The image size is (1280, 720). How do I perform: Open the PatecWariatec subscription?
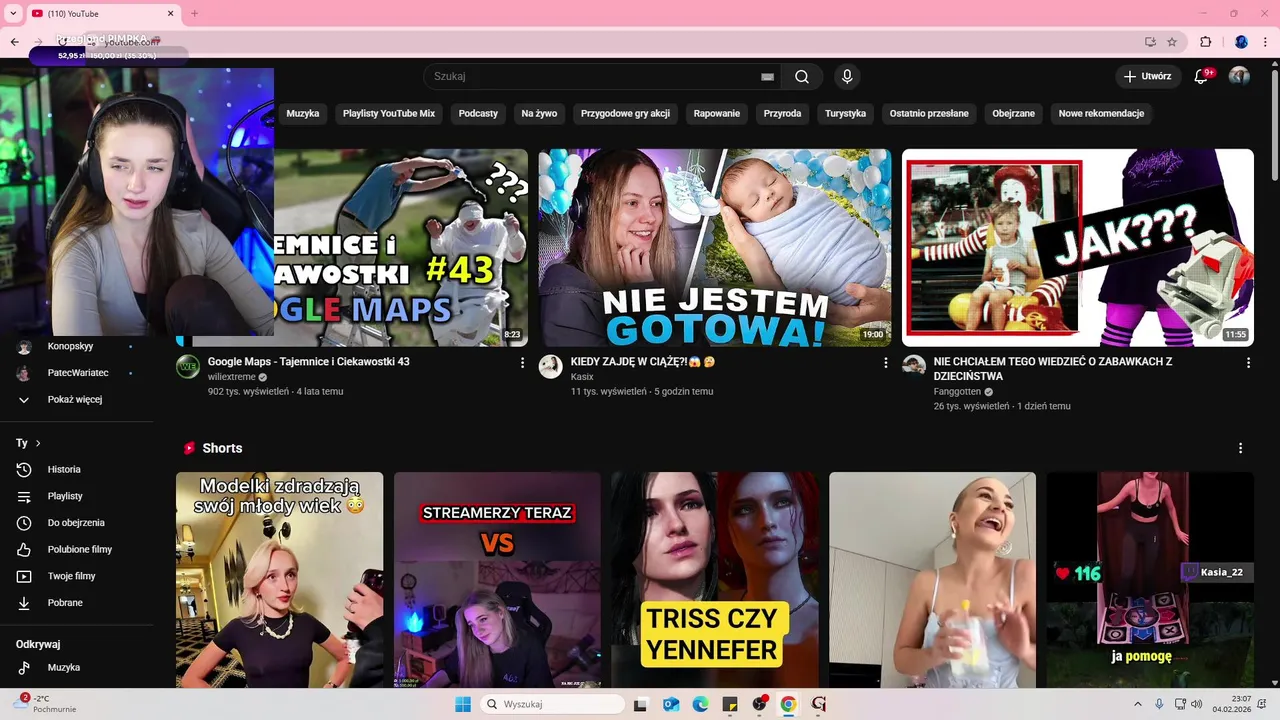[x=76, y=373]
